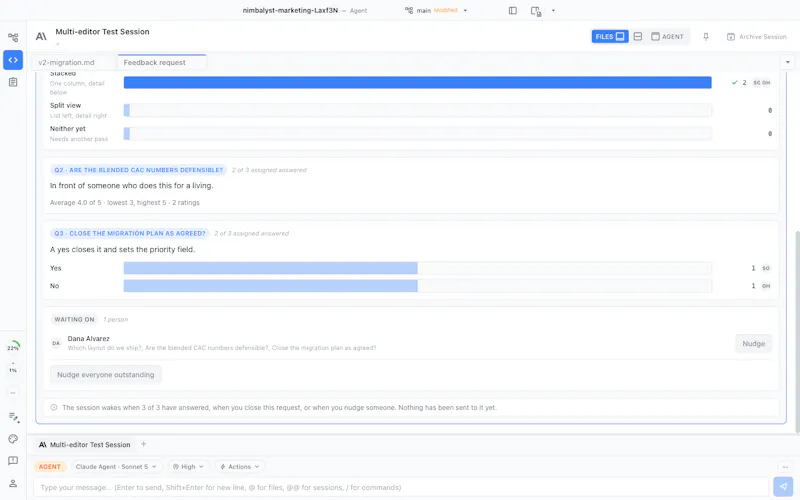Click the DA avatar for Dana Alvarez
The height and width of the screenshot is (500, 800).
click(56, 343)
